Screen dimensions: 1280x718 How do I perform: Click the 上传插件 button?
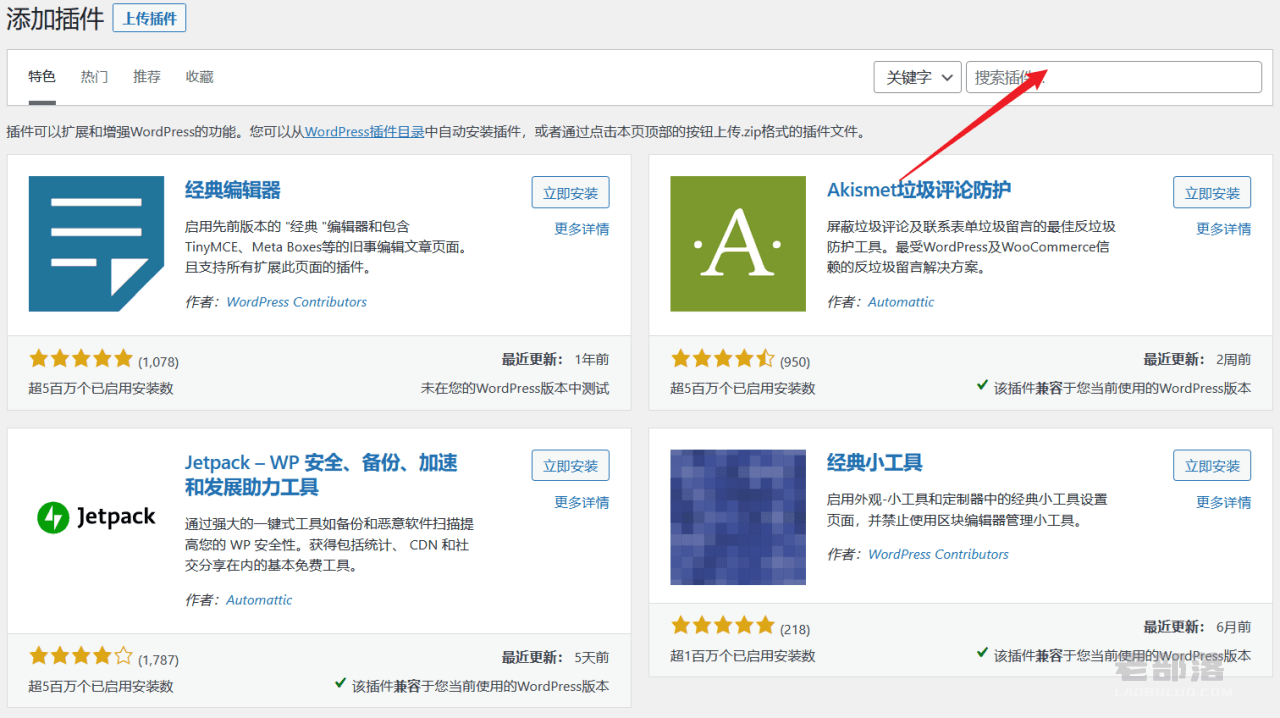[149, 18]
